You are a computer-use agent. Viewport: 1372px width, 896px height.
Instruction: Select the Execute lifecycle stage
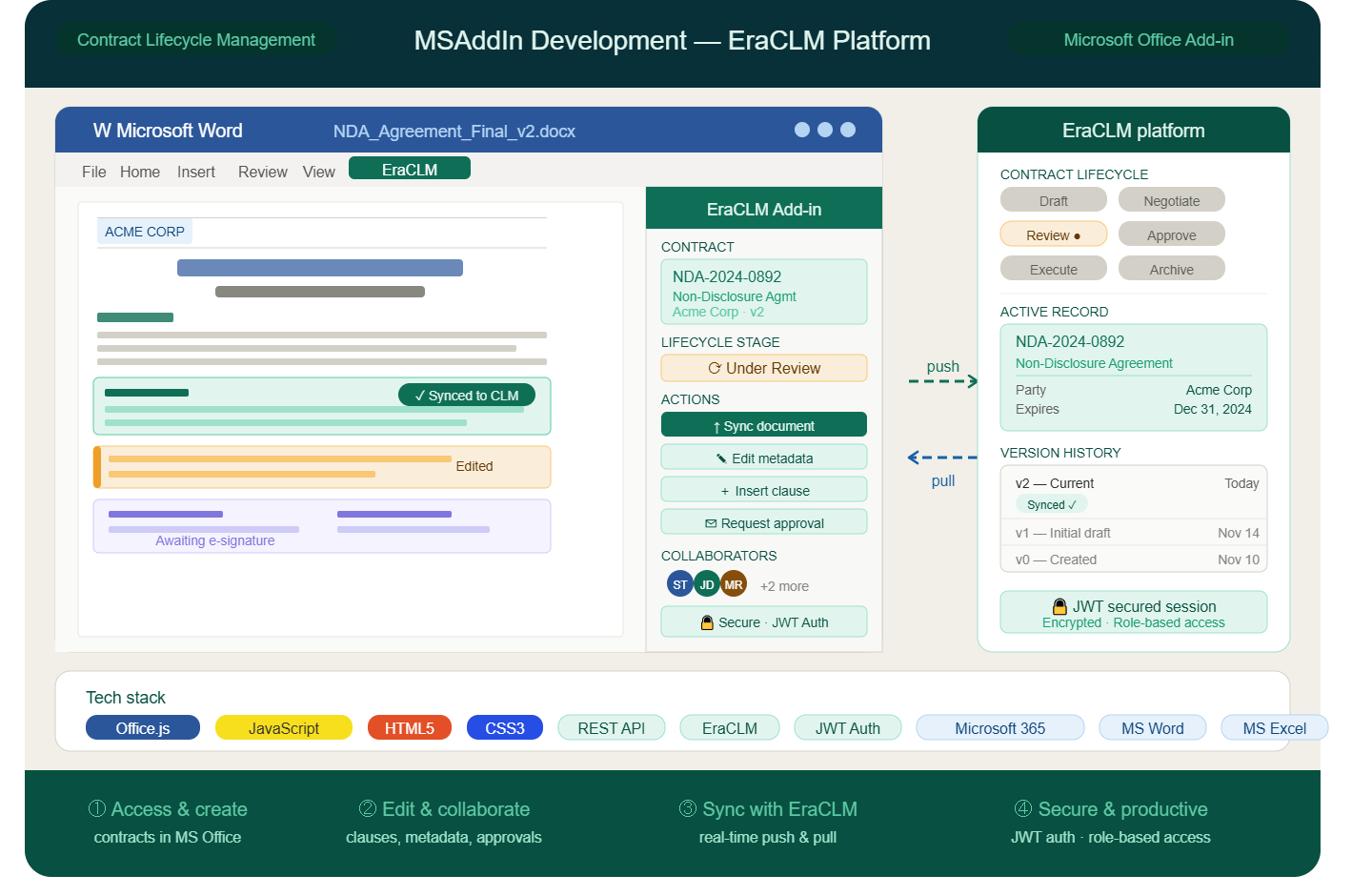pos(1054,269)
